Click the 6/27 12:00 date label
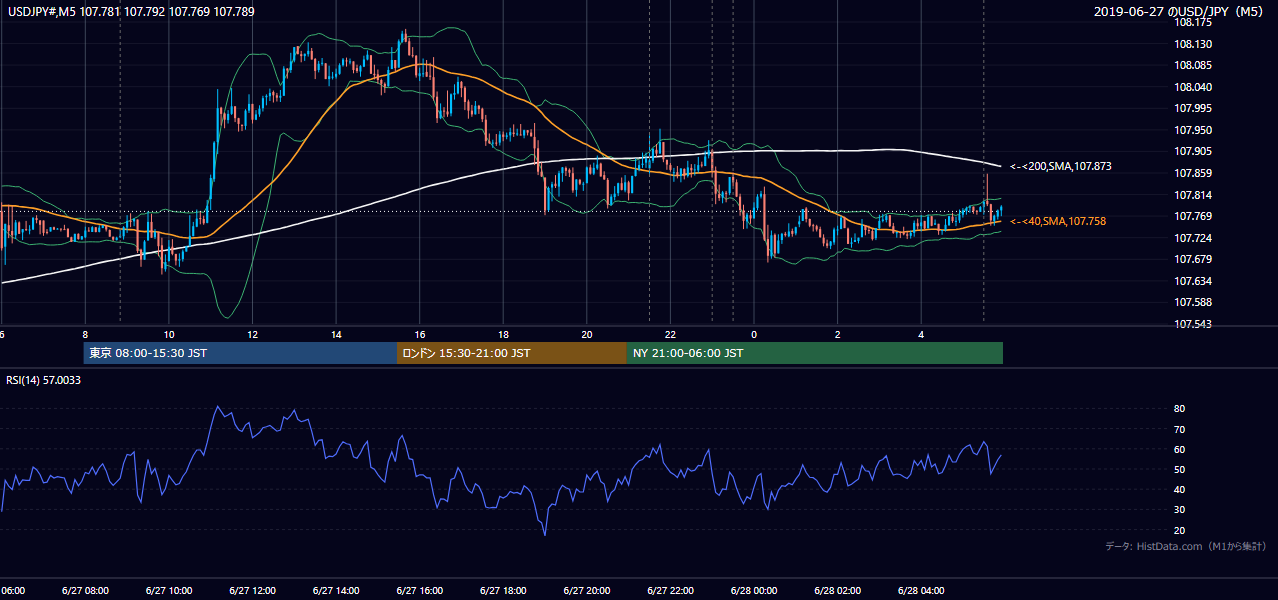 252,590
